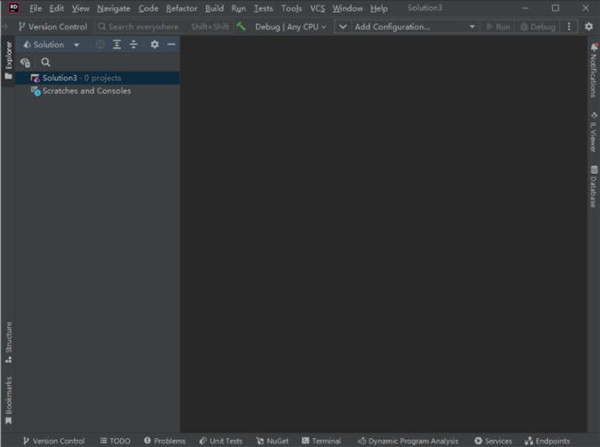Open the Navigate menu
Viewport: 600px width, 447px height.
114,8
